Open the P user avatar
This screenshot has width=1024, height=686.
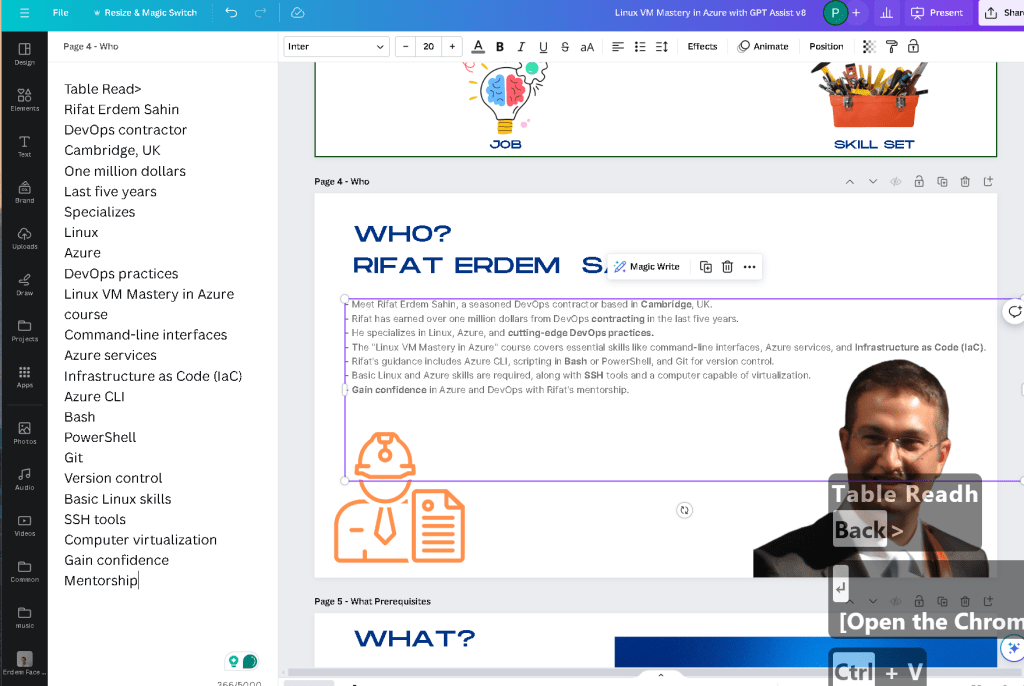click(835, 12)
